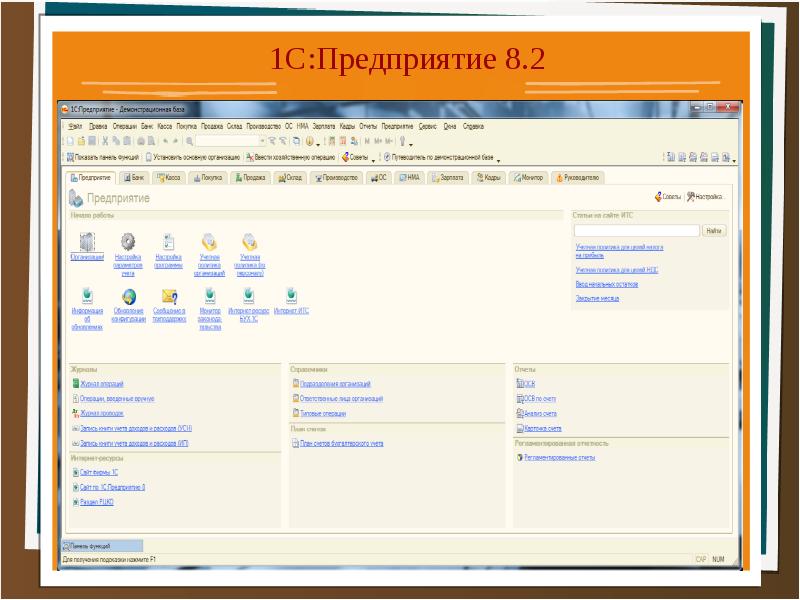800x600 pixels.
Task: Open Информация об обновлениях icon
Action: [87, 296]
